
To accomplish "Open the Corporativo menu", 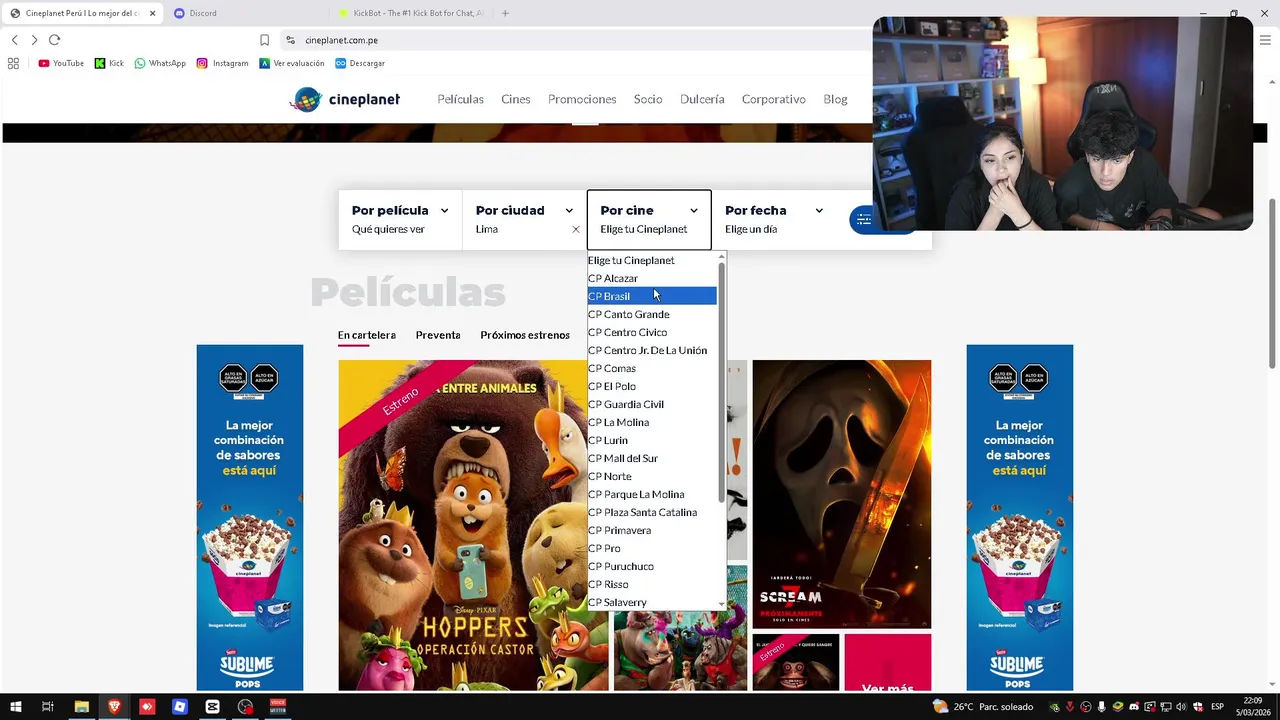I will point(774,99).
